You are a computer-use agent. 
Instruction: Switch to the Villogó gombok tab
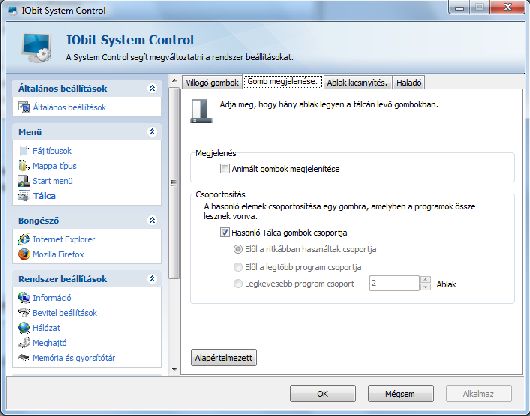212,82
